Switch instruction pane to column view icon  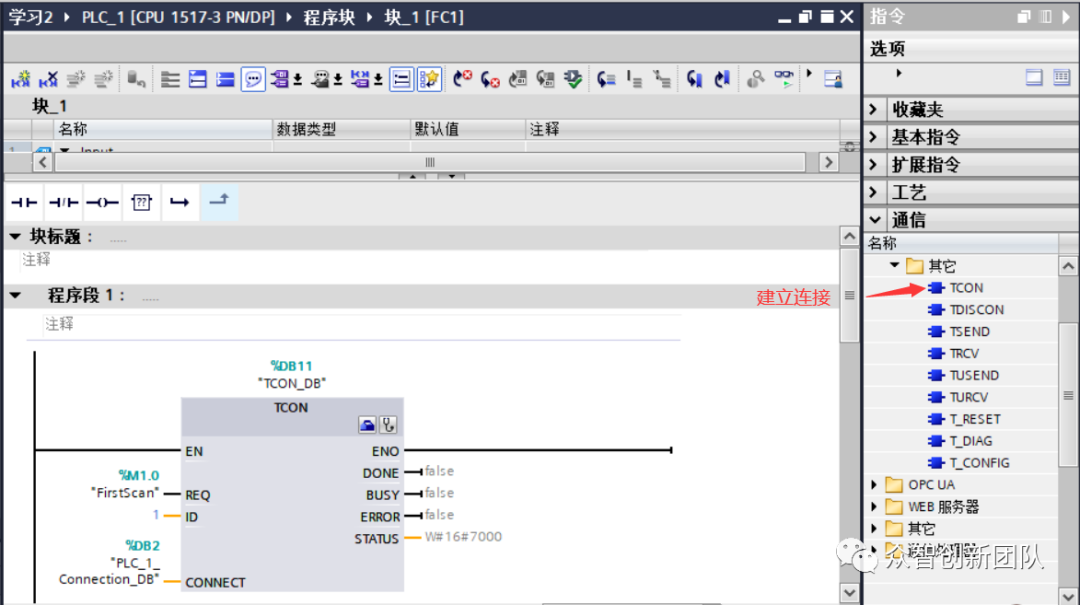(x=1061, y=77)
